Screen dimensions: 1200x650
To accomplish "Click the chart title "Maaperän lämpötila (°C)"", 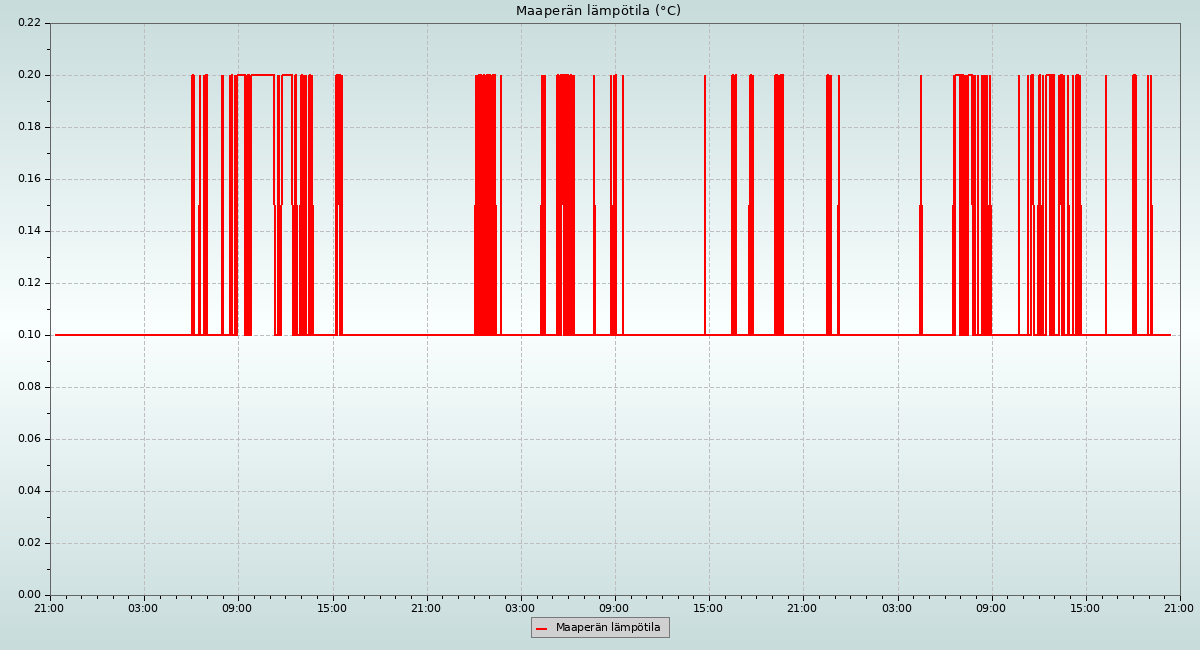I will [598, 11].
